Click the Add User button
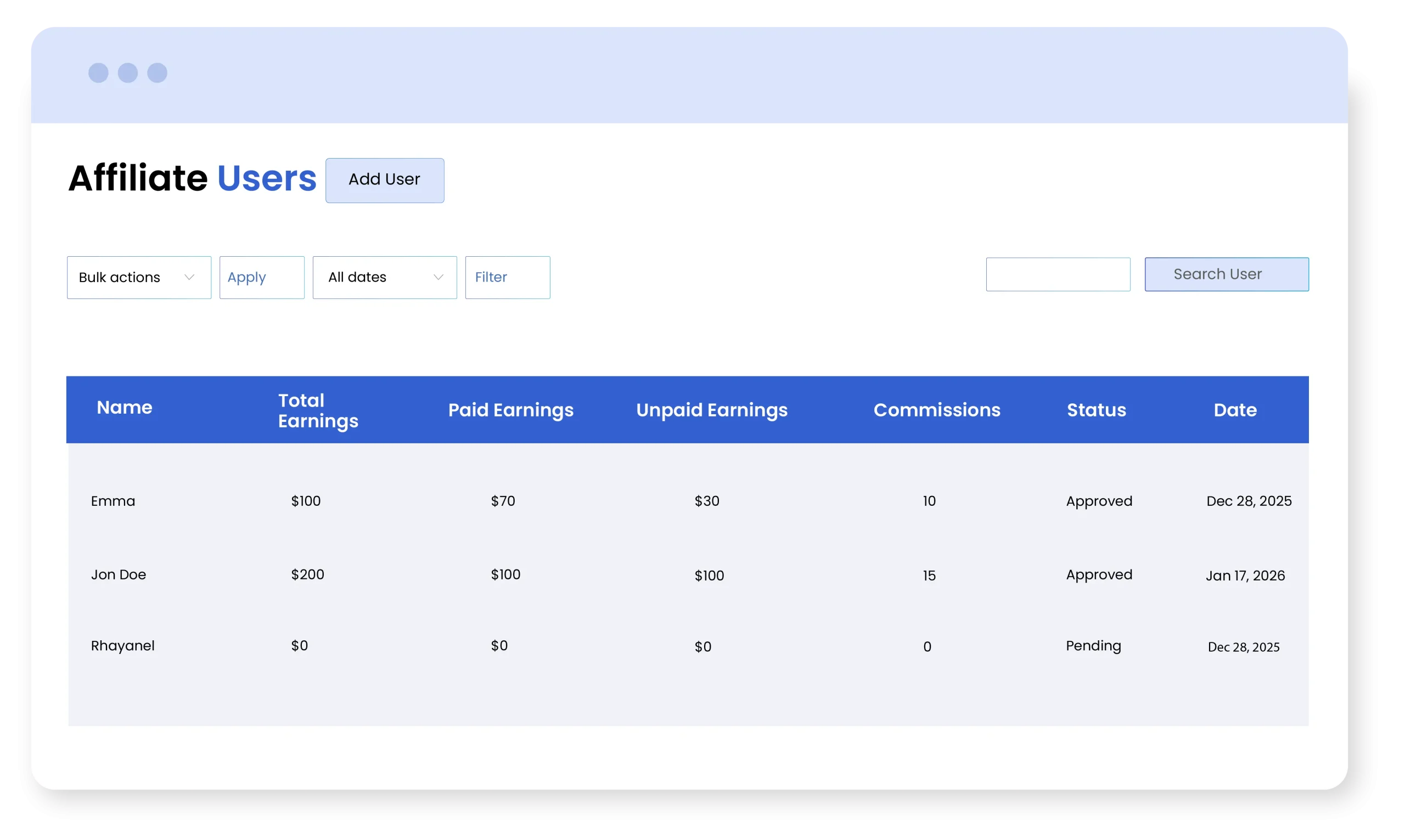Viewport: 1405px width, 840px height. 384,180
